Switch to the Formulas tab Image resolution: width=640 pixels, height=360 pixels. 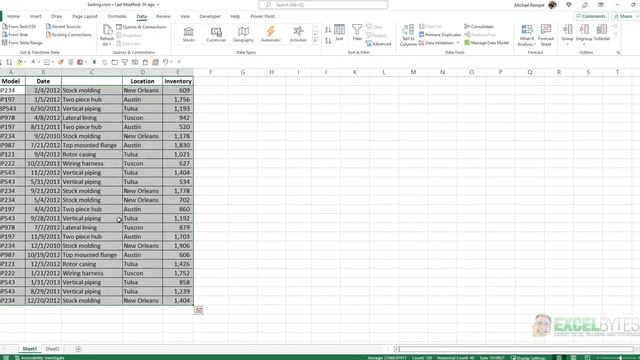117,16
